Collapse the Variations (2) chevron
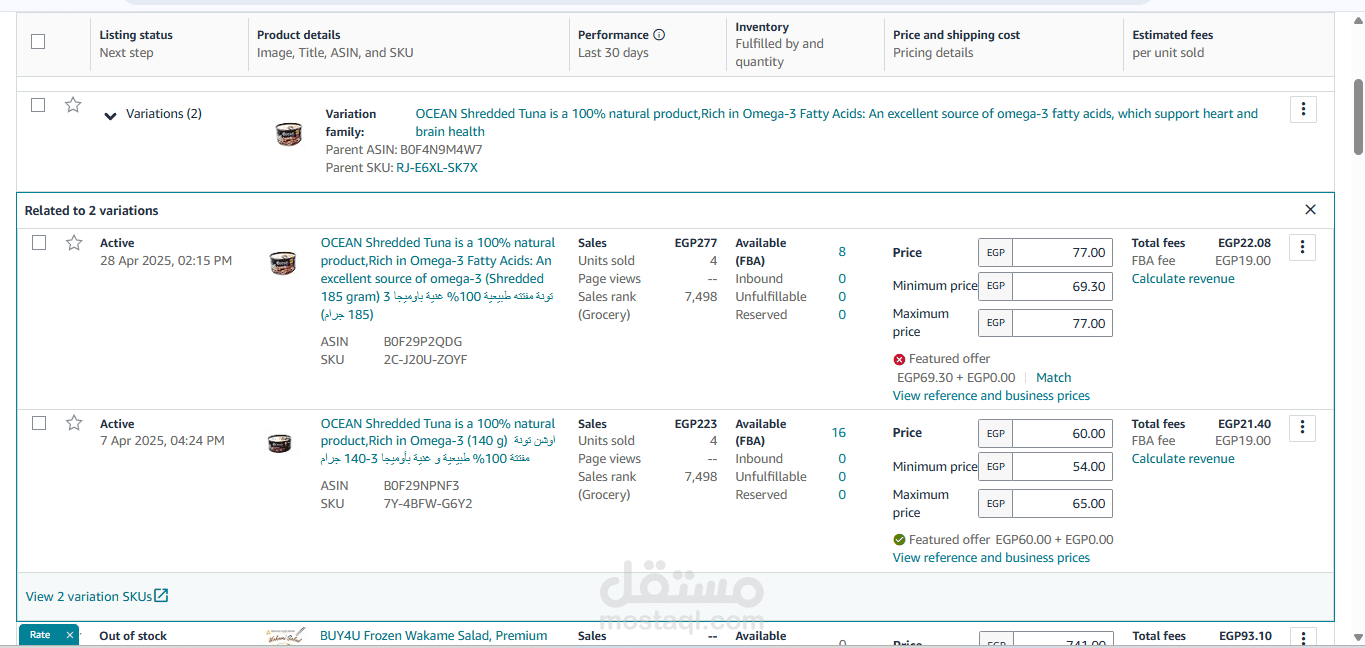 111,115
